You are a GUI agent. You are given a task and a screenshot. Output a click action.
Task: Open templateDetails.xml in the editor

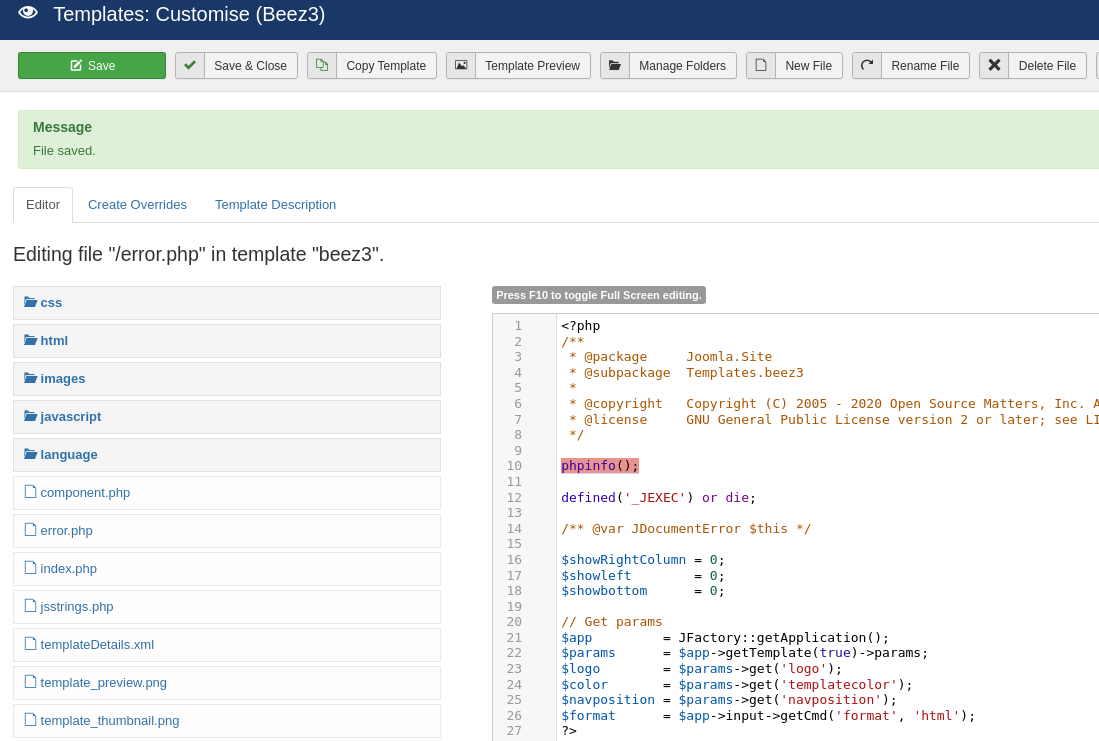[96, 645]
